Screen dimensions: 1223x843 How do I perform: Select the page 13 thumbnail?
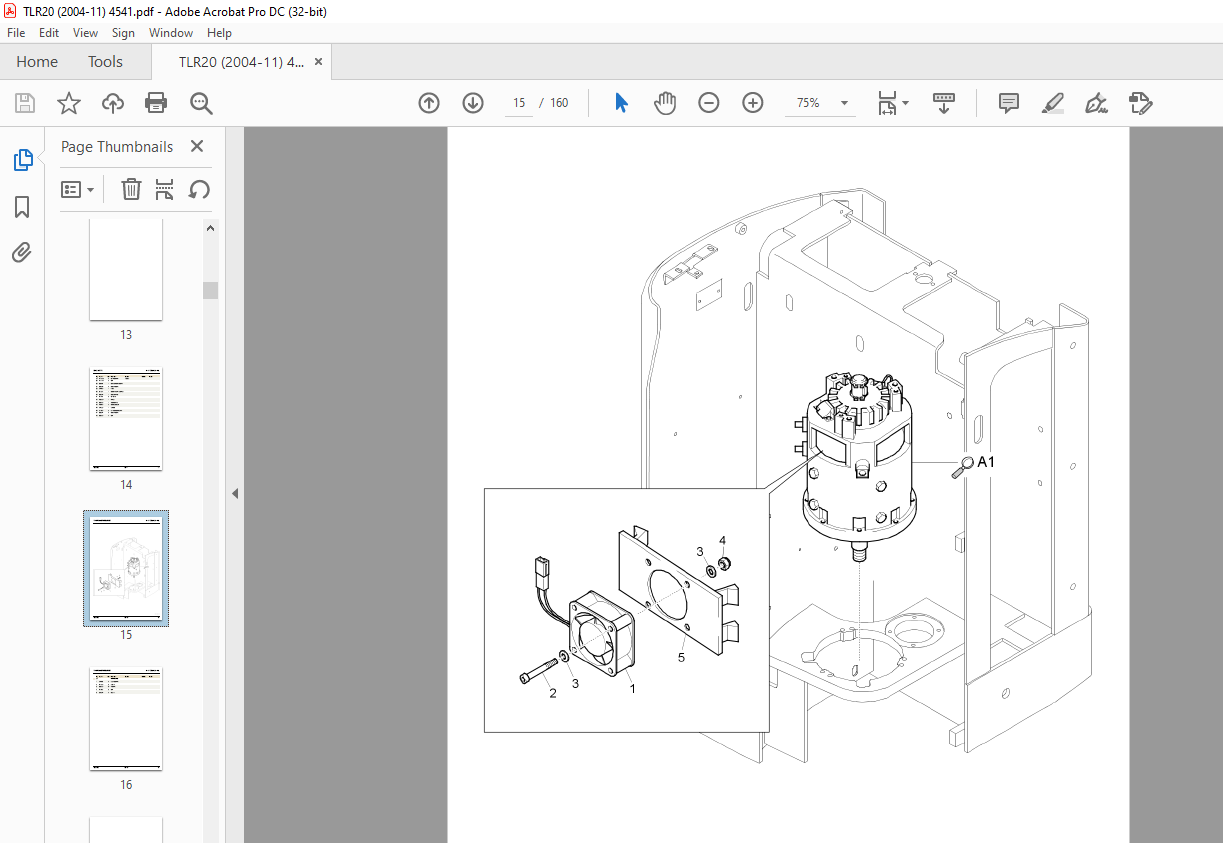coord(126,269)
